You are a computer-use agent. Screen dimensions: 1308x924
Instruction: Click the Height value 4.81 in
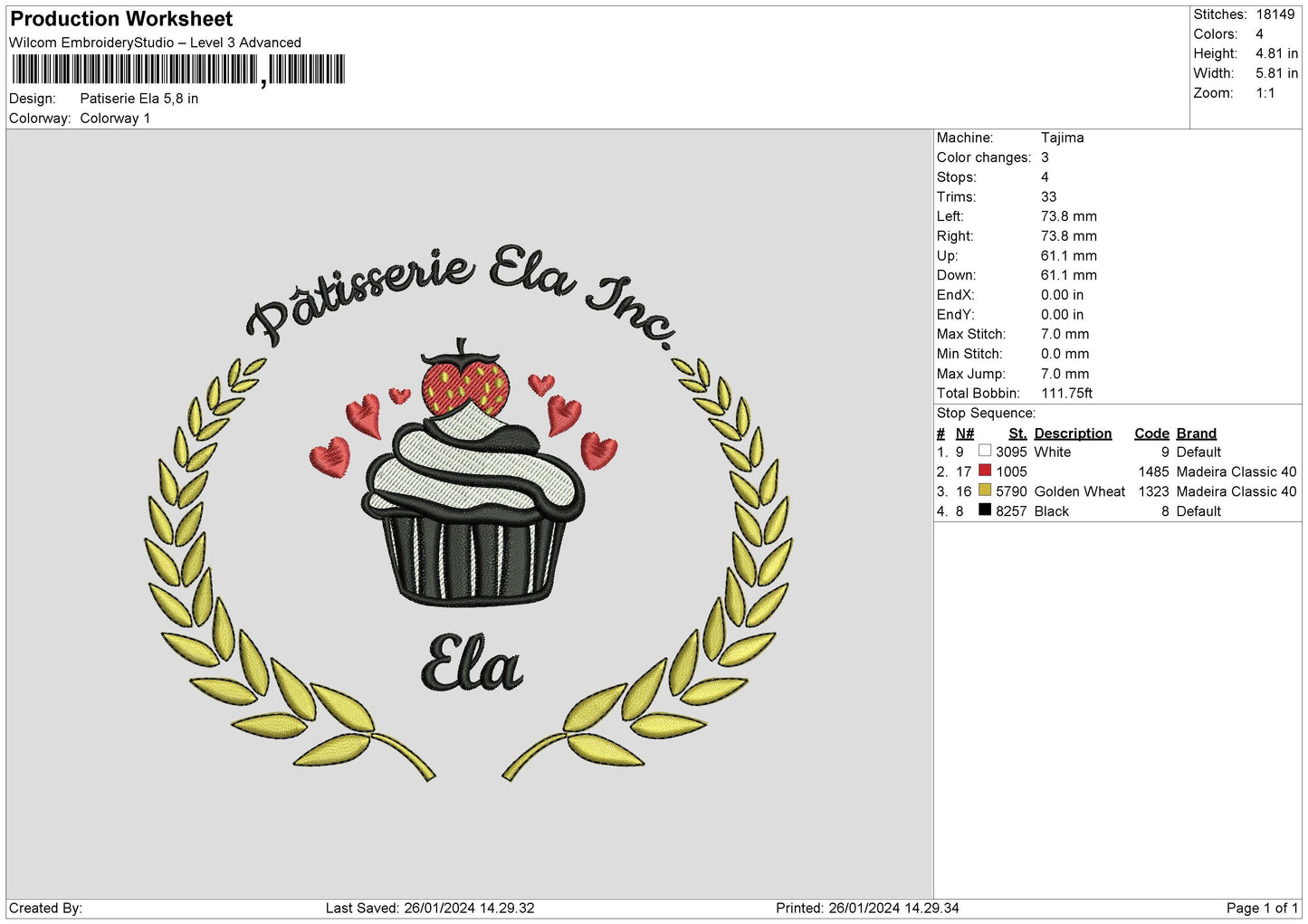(x=1276, y=53)
